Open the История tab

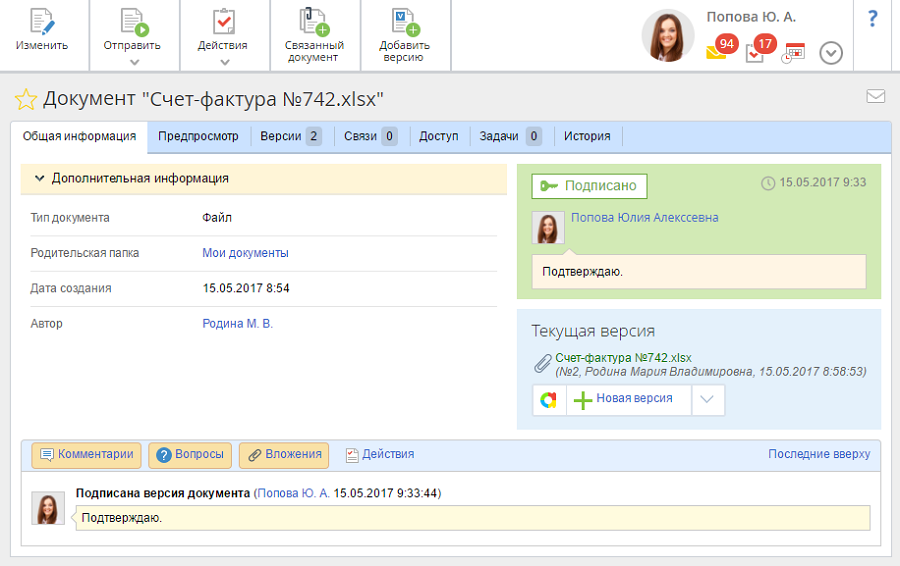pos(587,136)
